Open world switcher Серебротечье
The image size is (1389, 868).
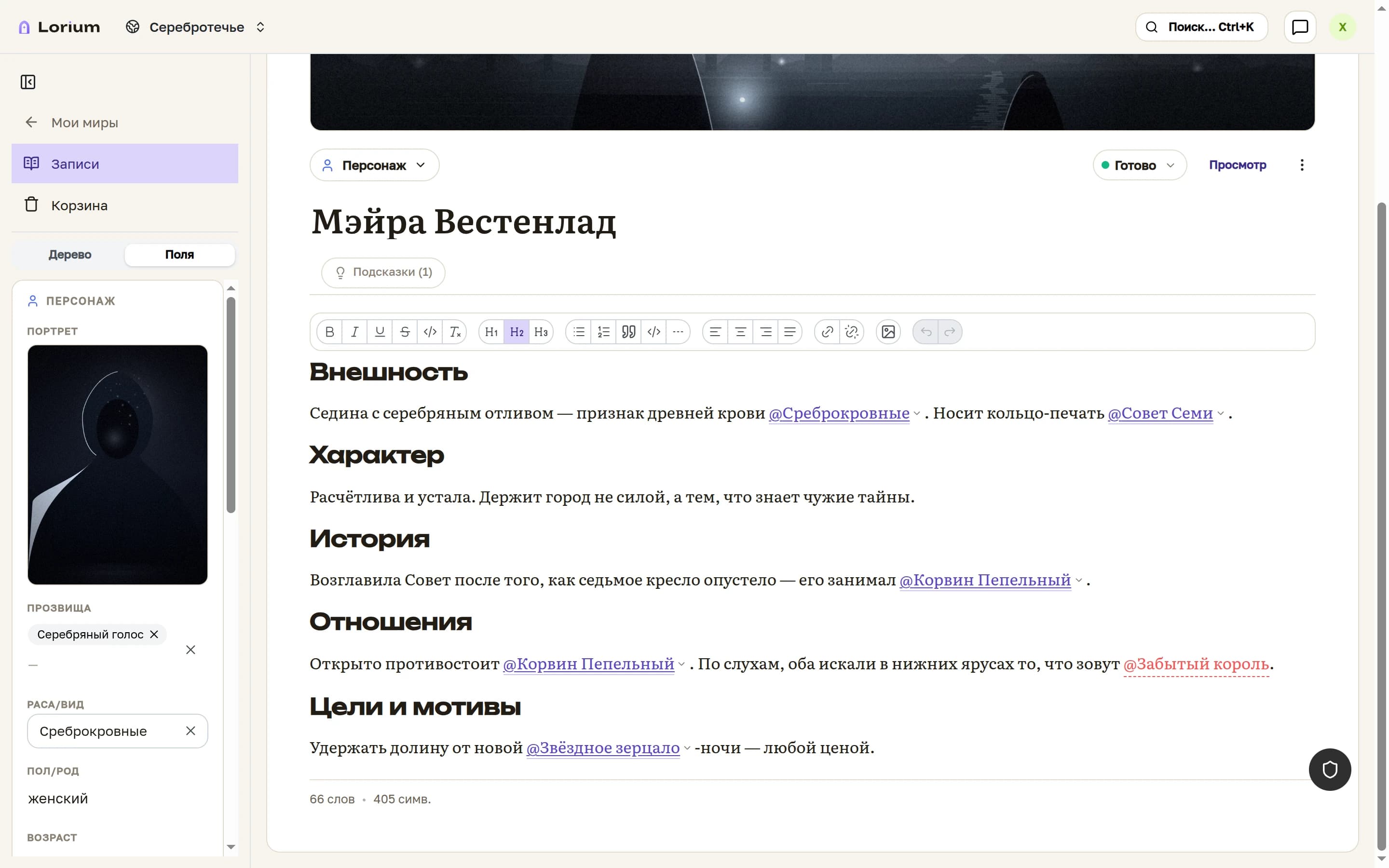tap(196, 27)
